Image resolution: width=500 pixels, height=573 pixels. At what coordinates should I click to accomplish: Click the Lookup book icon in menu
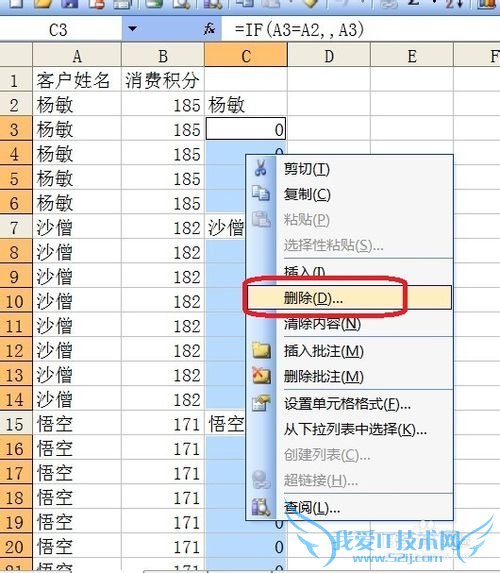pyautogui.click(x=261, y=507)
